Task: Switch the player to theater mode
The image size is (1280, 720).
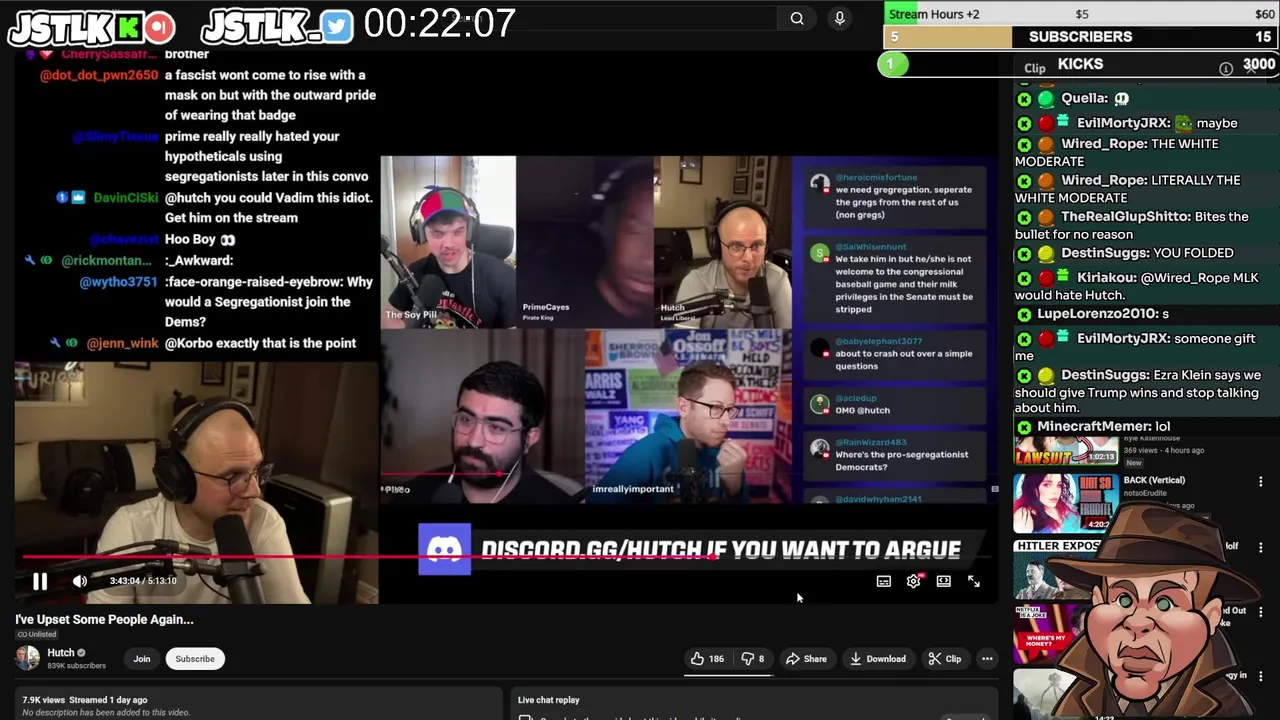Action: tap(944, 581)
